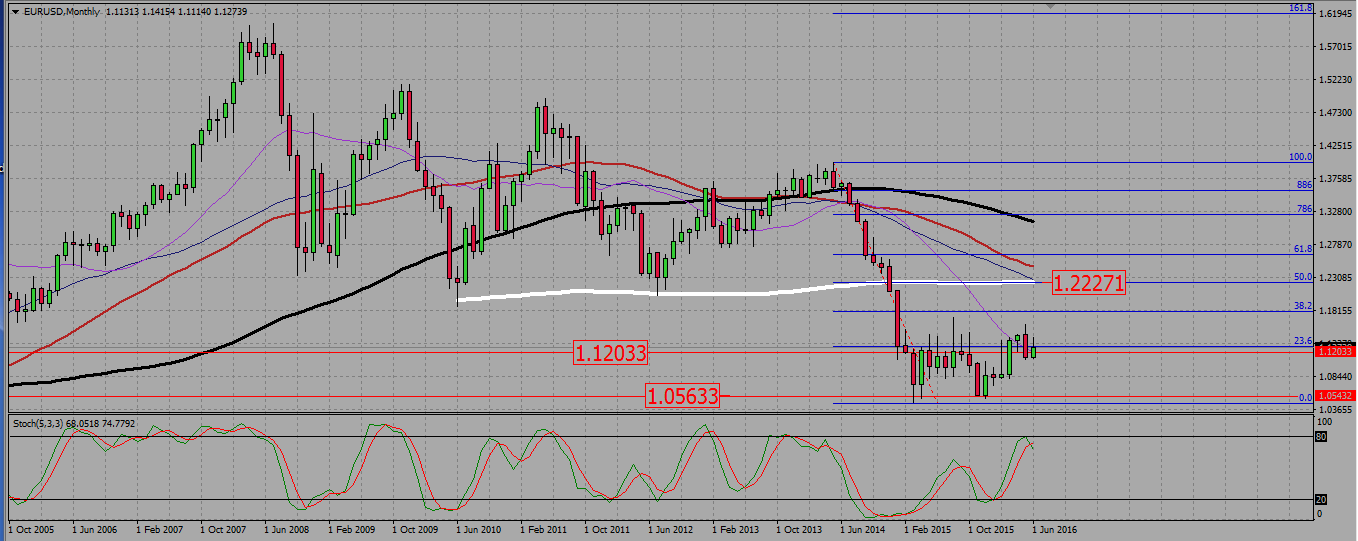This screenshot has width=1358, height=541.
Task: Click the 1 Jun 2016 date label
Action: click(x=1057, y=530)
